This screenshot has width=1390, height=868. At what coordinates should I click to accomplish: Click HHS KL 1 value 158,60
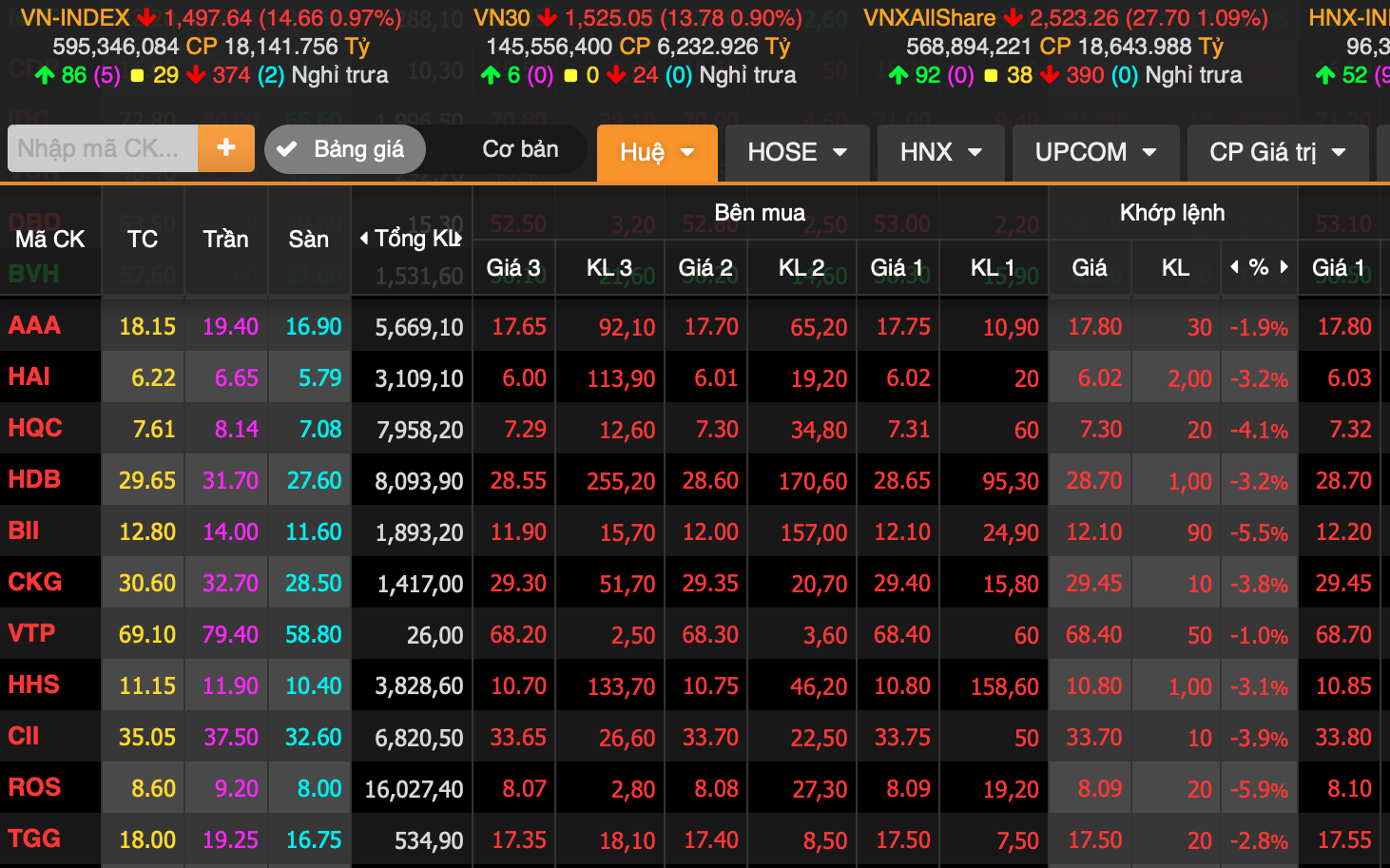1004,686
